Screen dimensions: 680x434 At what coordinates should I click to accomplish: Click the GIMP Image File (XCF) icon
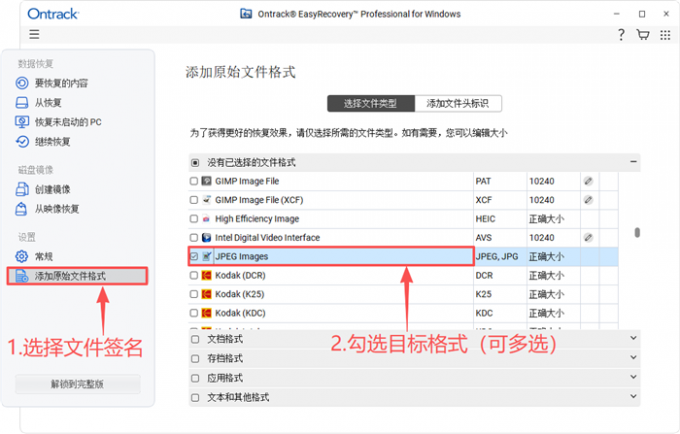pos(207,200)
